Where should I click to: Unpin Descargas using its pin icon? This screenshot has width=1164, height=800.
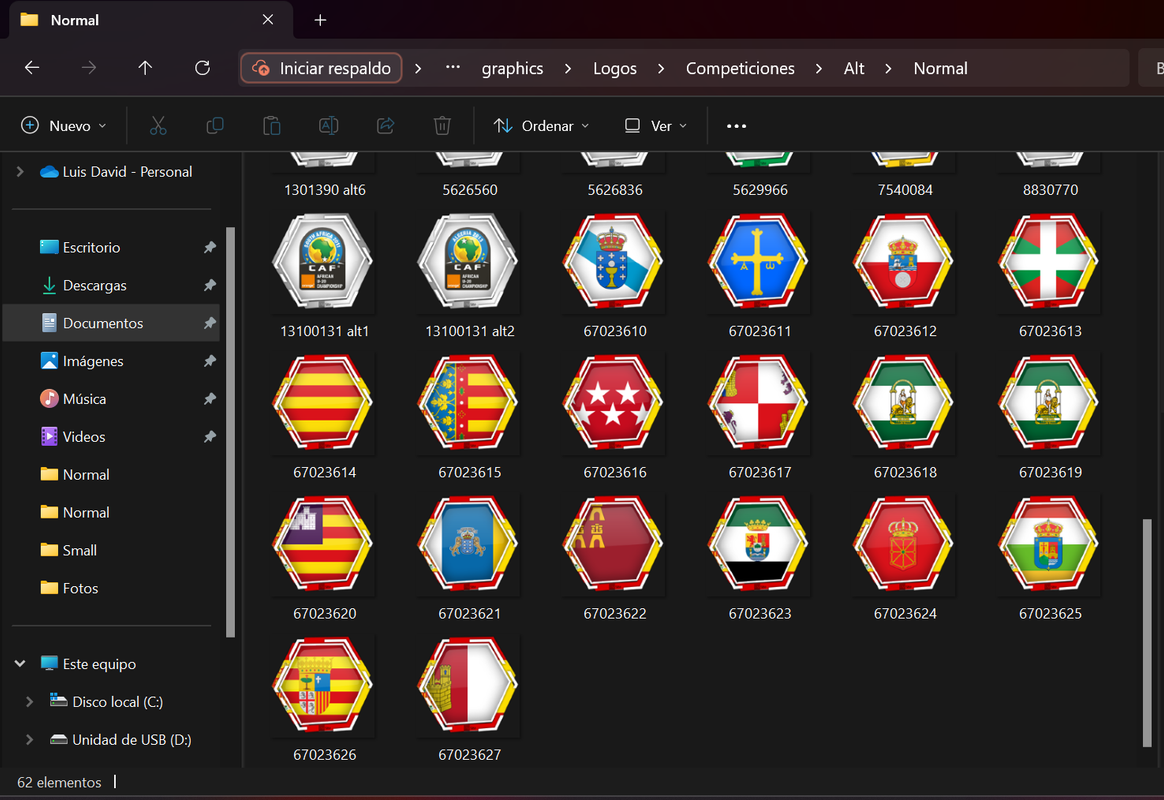[210, 285]
